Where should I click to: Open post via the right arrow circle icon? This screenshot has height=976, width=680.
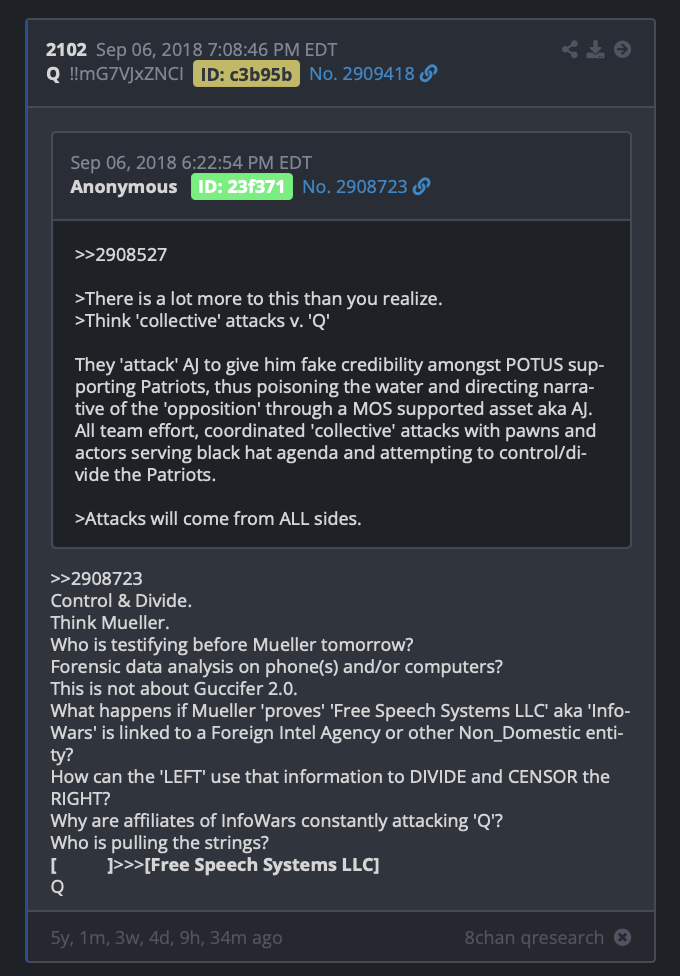(x=622, y=49)
